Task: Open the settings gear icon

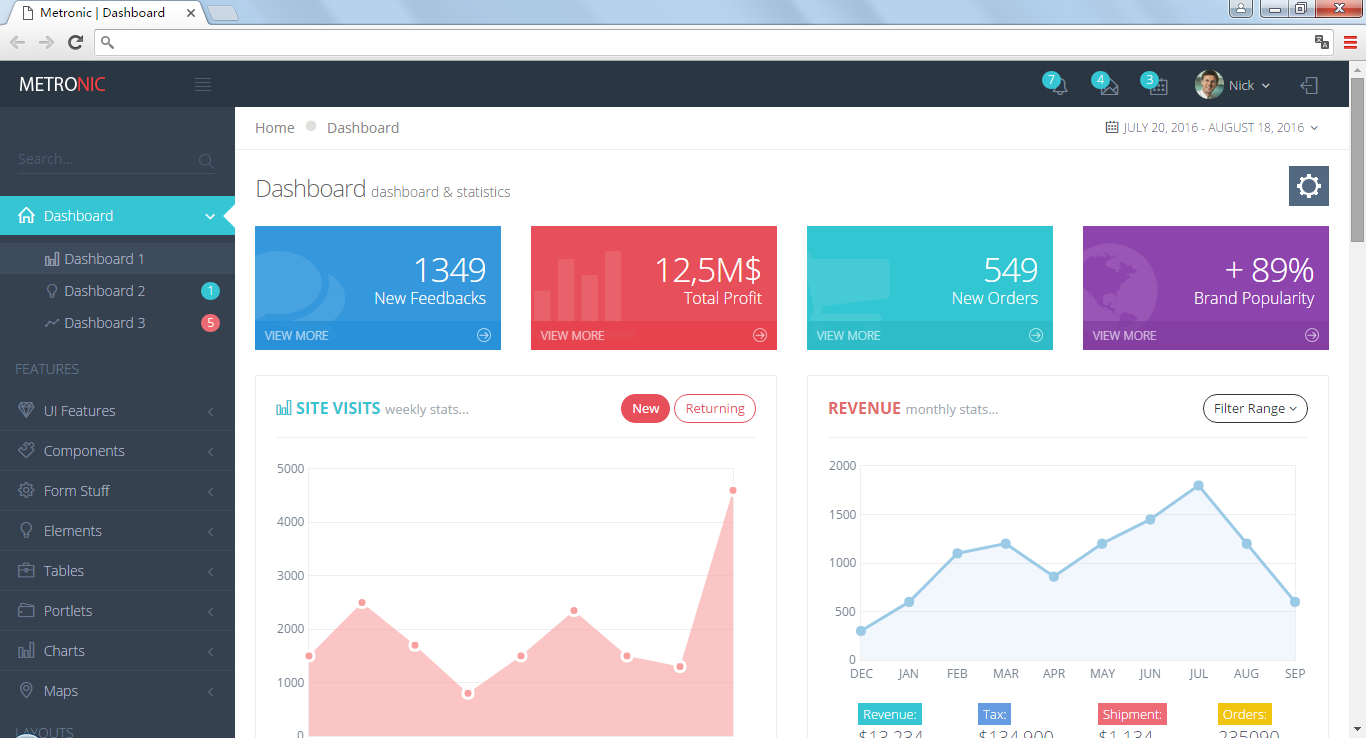Action: pos(1308,186)
